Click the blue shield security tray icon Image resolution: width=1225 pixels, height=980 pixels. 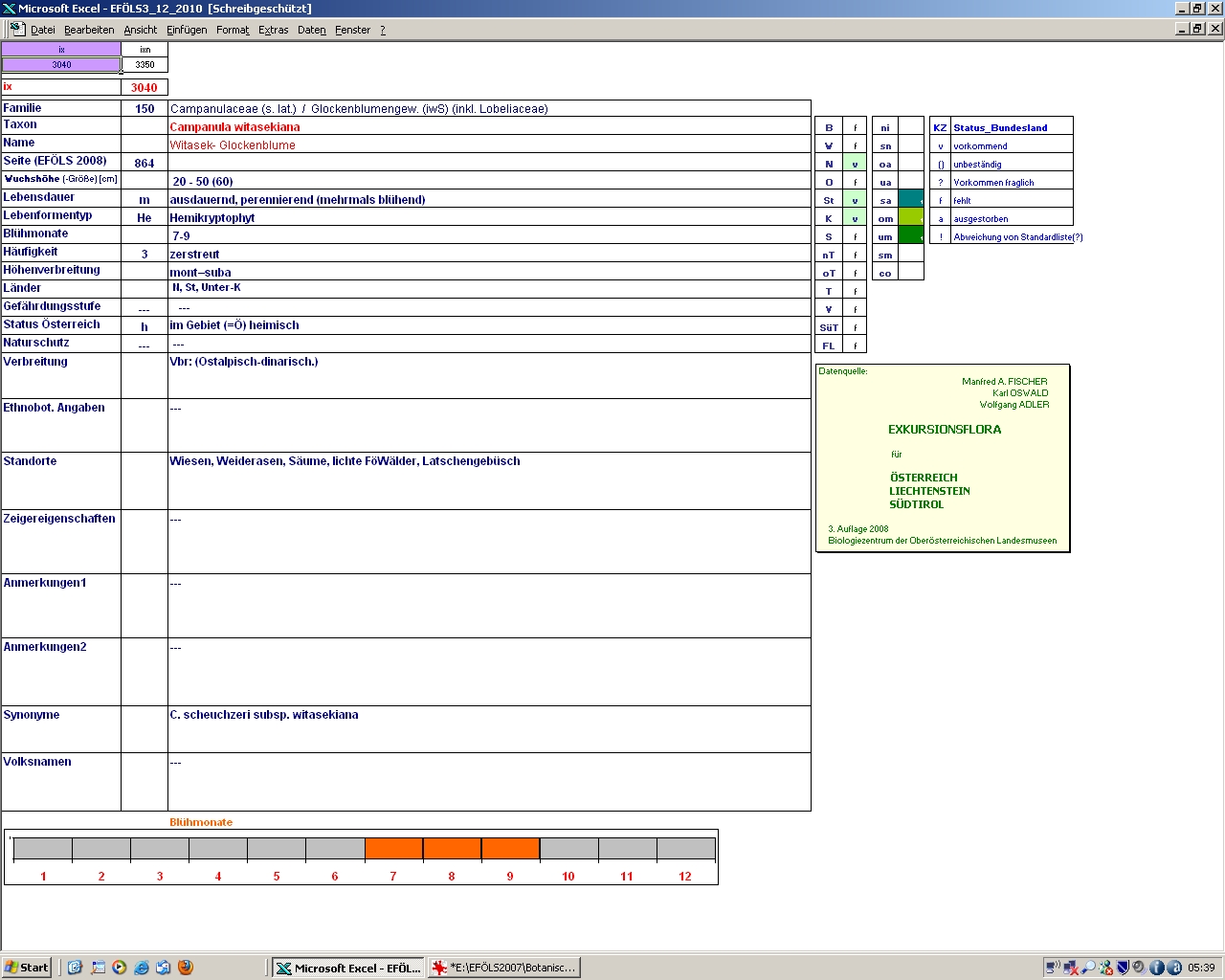point(1123,968)
